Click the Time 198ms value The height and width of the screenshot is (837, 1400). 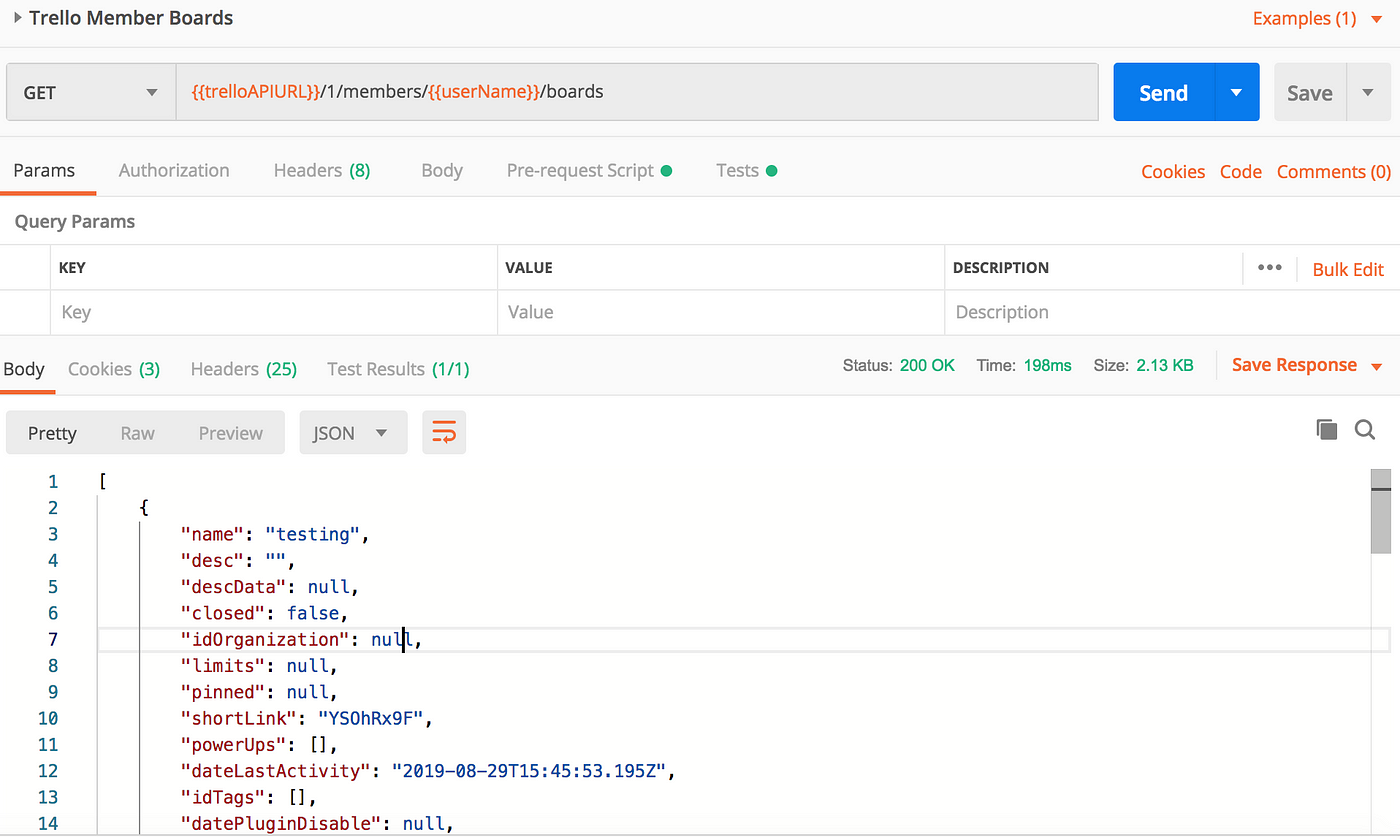point(1047,365)
